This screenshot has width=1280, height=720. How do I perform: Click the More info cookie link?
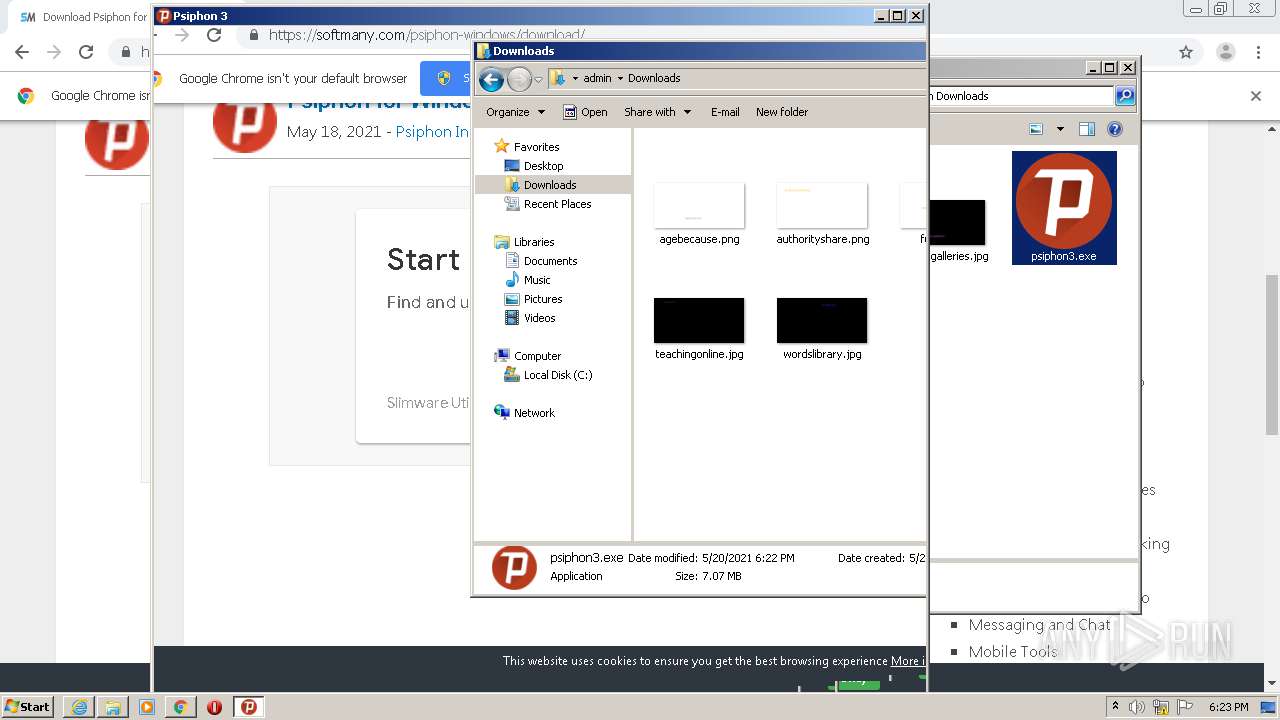tap(907, 661)
